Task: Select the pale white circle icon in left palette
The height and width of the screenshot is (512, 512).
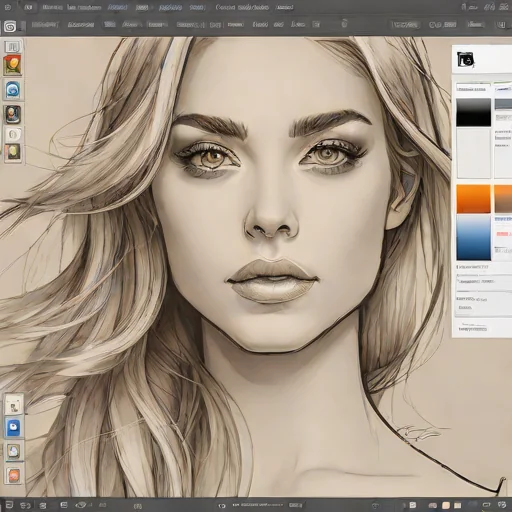Action: [x=13, y=135]
